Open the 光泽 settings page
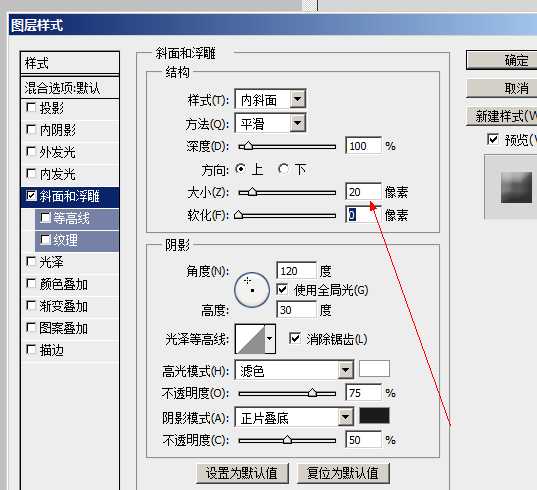 tap(51, 262)
